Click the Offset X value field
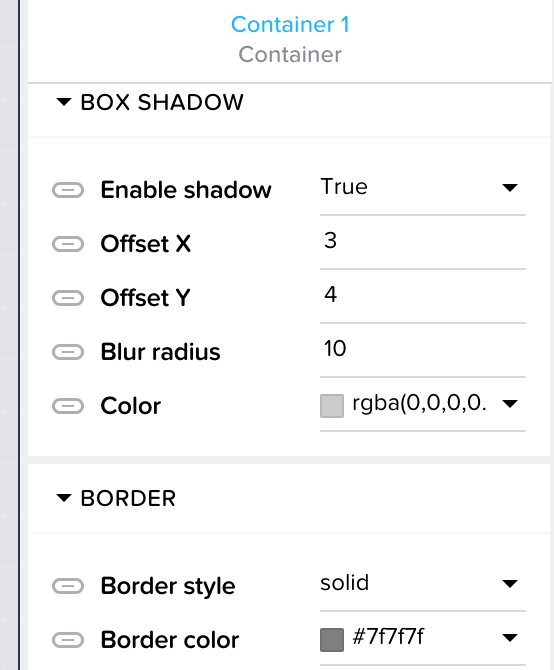This screenshot has height=670, width=554. tap(422, 241)
